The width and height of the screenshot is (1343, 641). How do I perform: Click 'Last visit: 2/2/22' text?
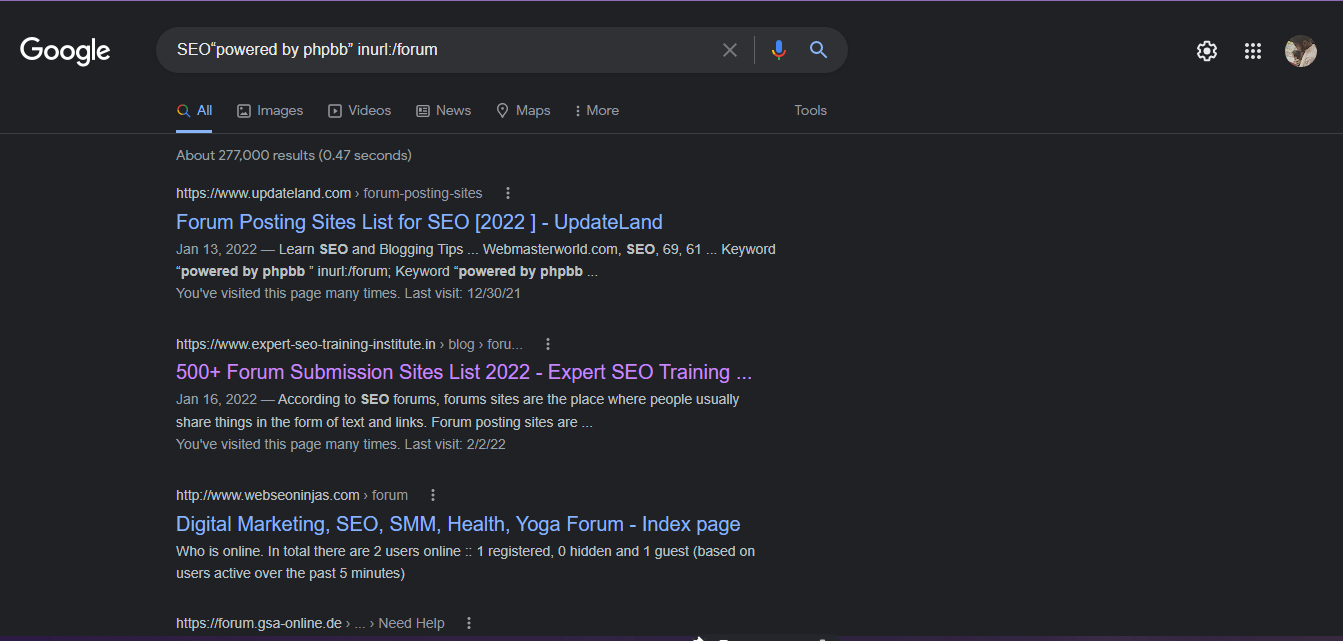[455, 444]
